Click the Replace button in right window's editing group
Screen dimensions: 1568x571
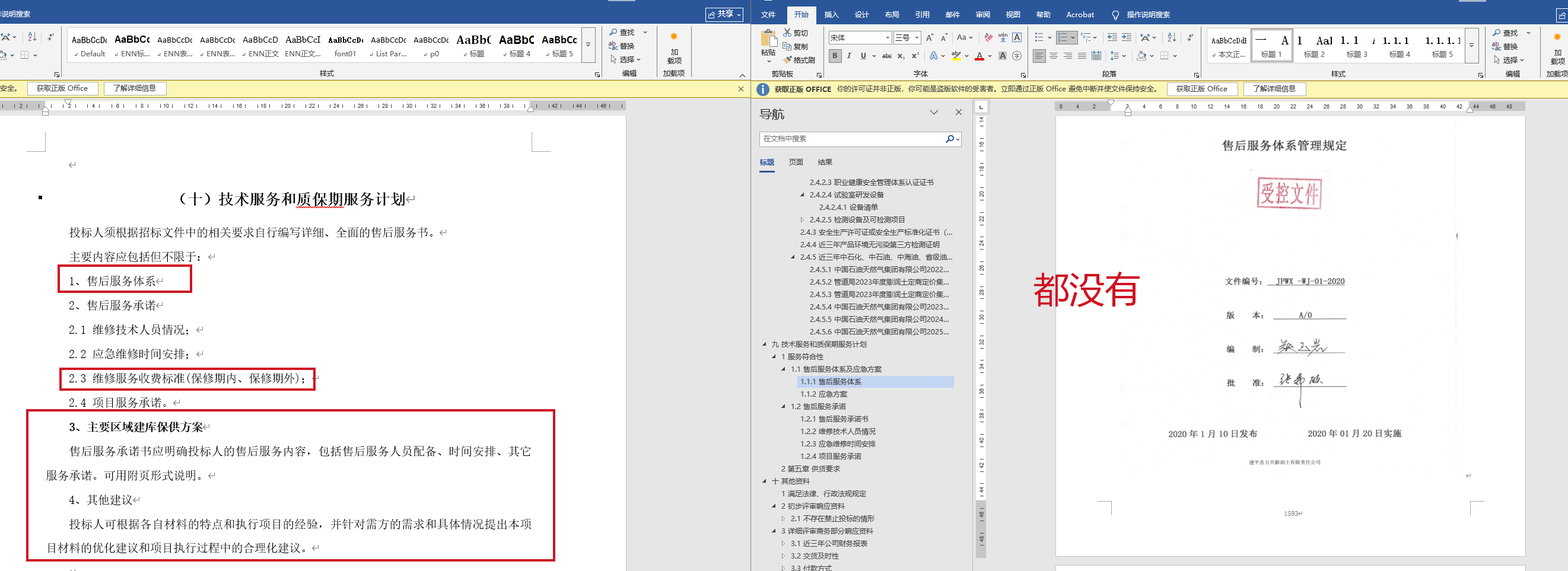pos(1504,47)
